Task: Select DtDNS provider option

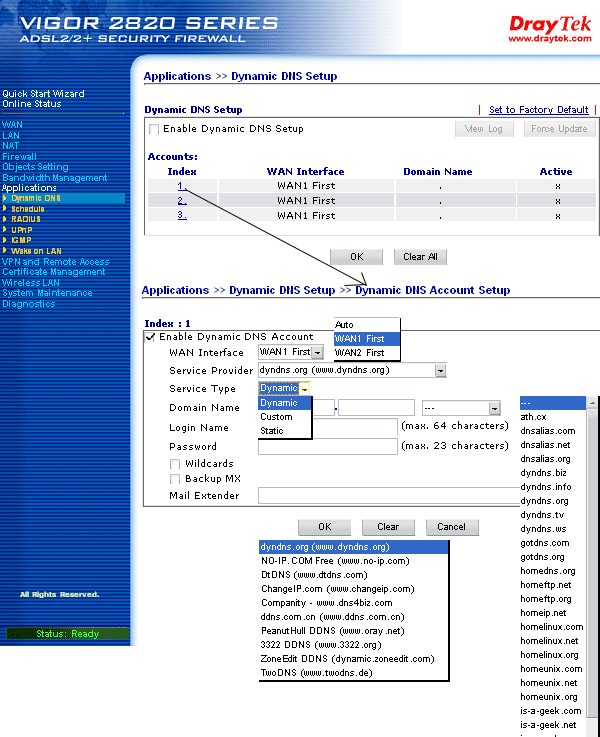Action: (354, 575)
